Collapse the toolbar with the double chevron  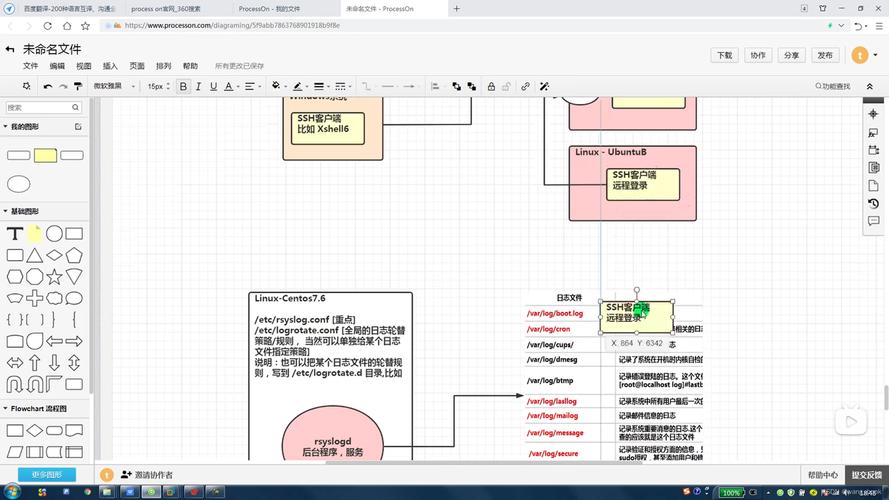point(870,86)
